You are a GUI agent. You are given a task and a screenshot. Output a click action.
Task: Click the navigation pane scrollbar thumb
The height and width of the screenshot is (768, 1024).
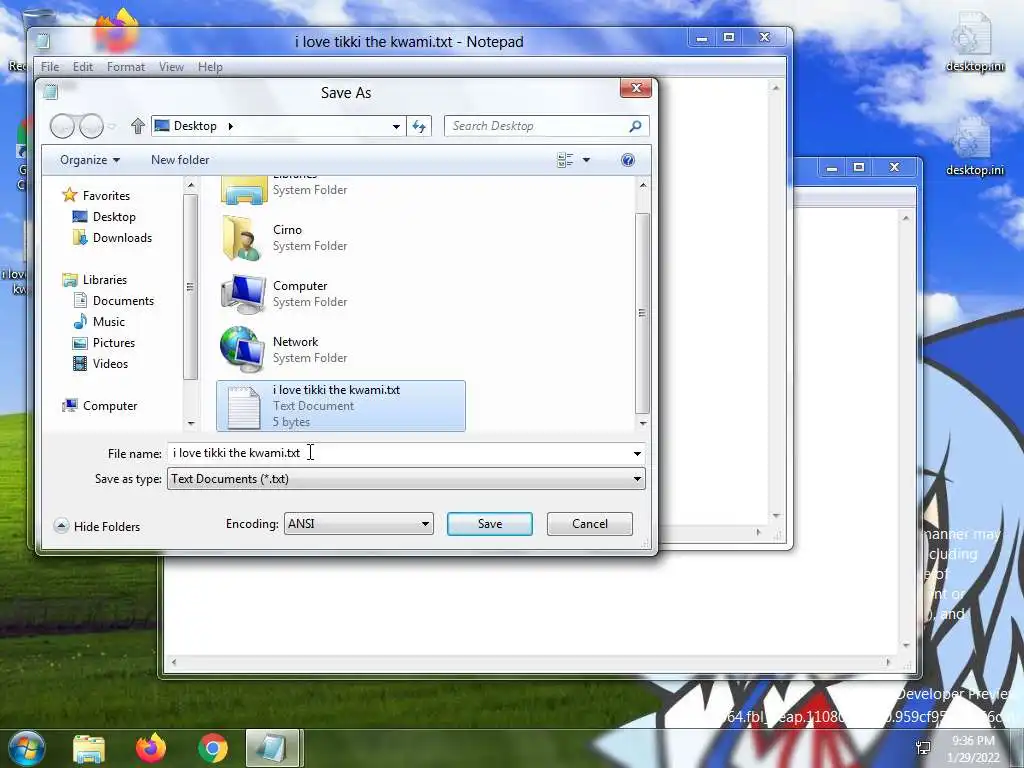(190, 287)
